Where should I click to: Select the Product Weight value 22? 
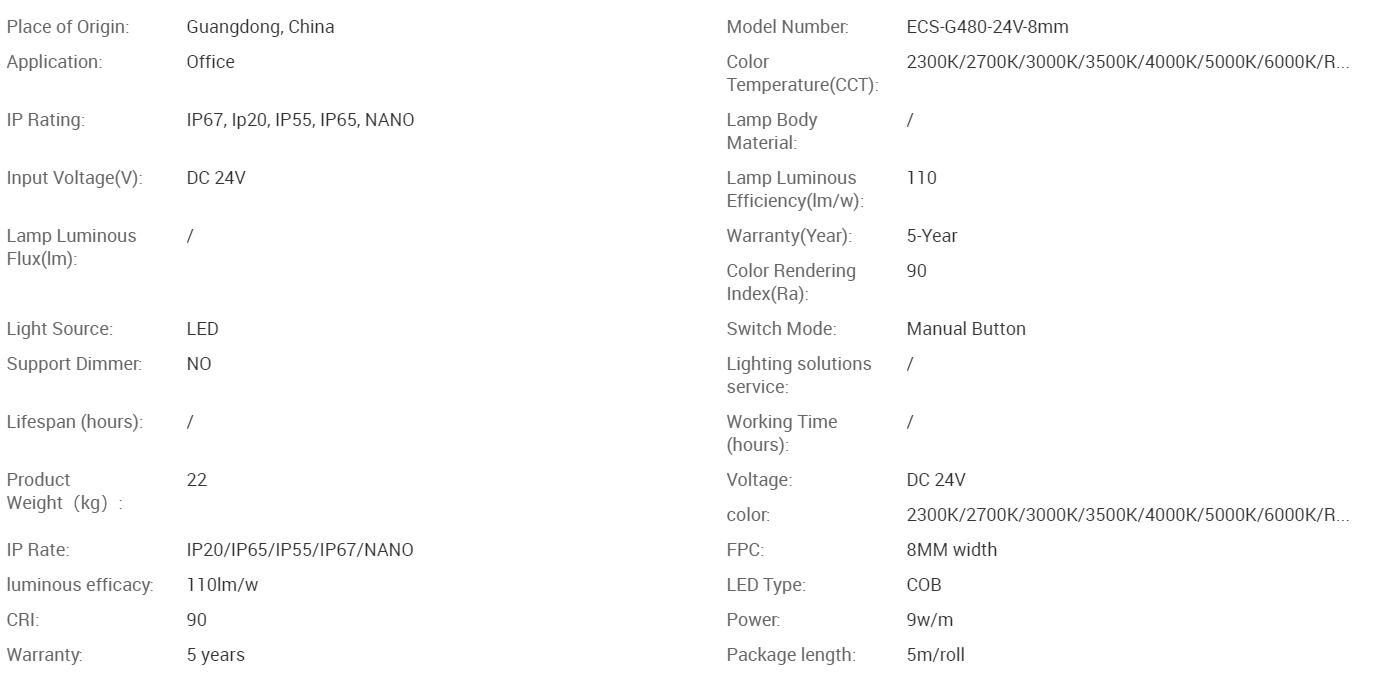(x=196, y=480)
